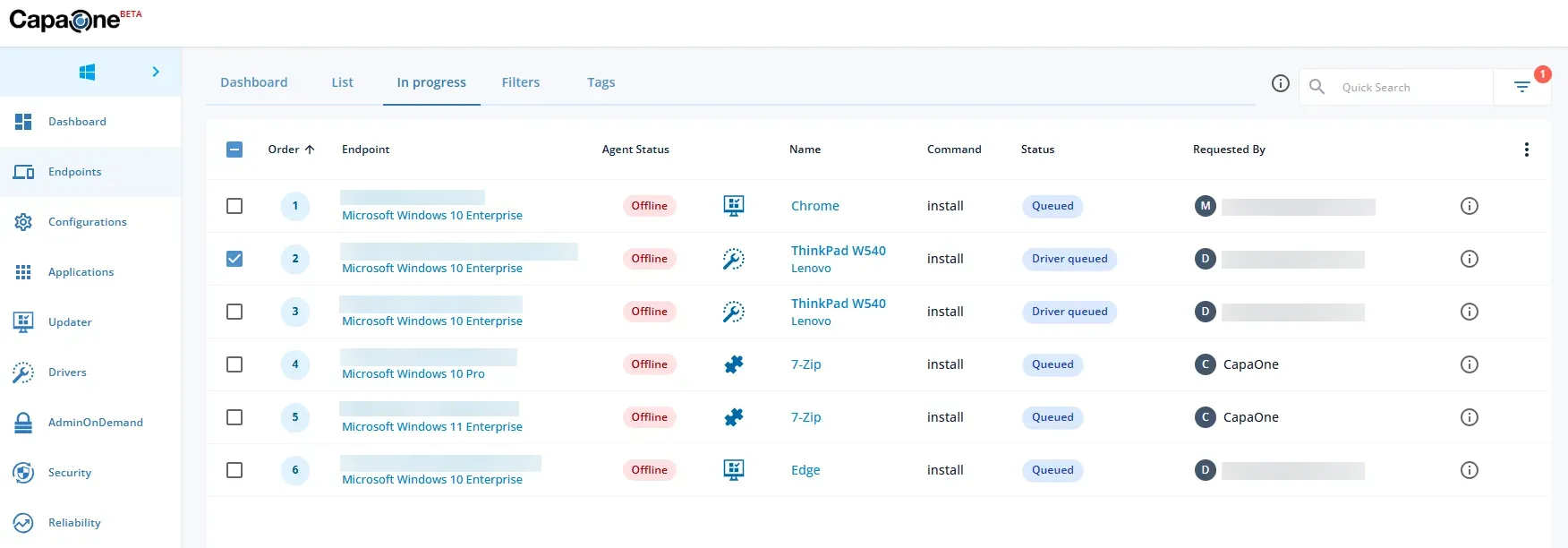Click the Endpoint column header
This screenshot has width=1568, height=548.
pos(365,150)
